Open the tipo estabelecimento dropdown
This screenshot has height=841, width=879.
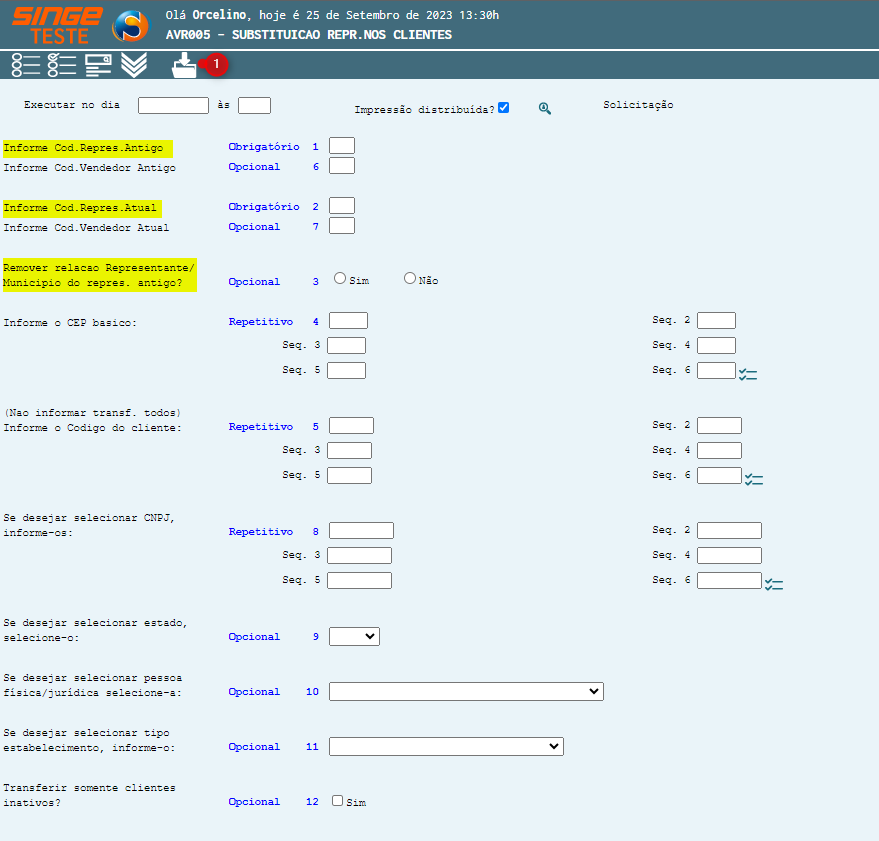click(446, 746)
